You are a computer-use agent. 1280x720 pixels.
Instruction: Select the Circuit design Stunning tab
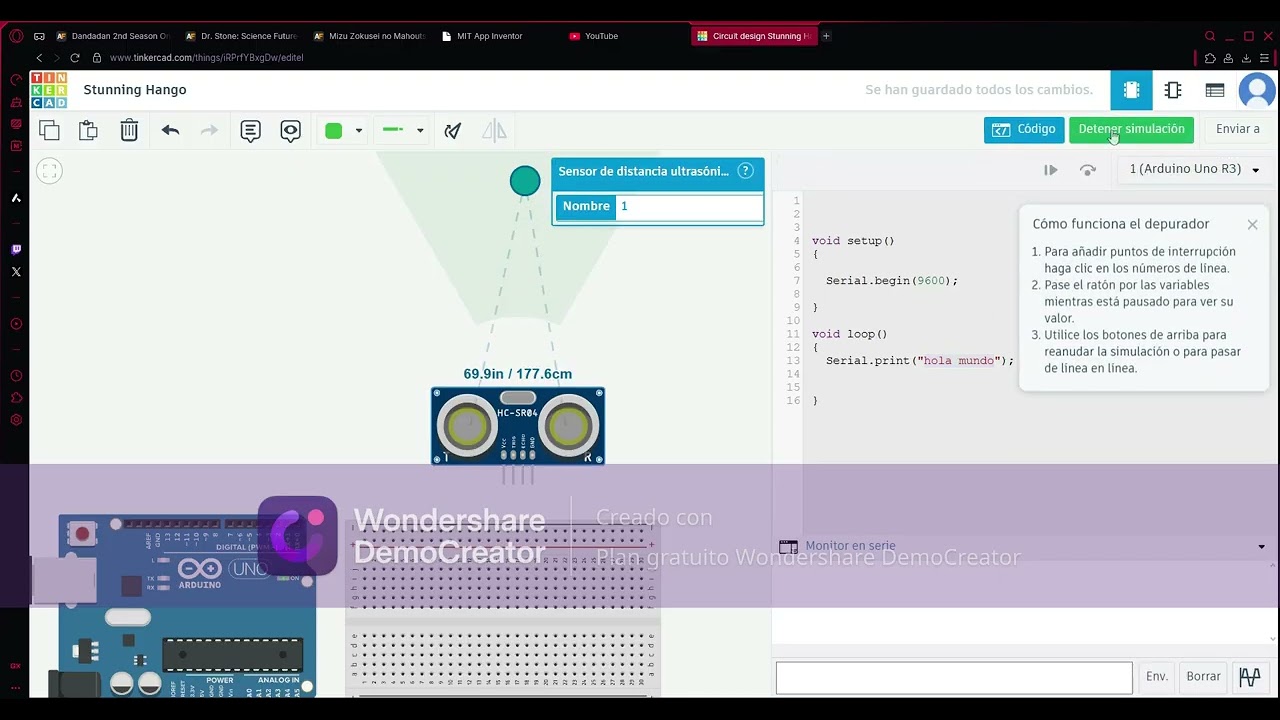pos(755,36)
